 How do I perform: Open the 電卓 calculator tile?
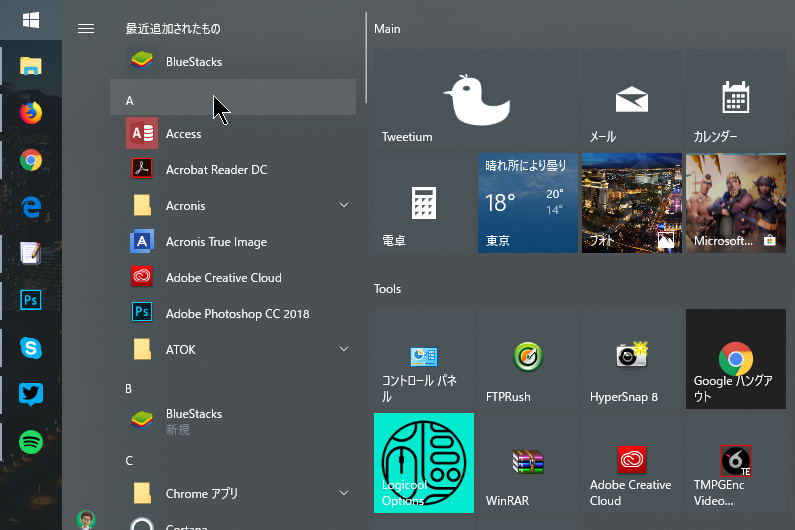click(x=424, y=203)
